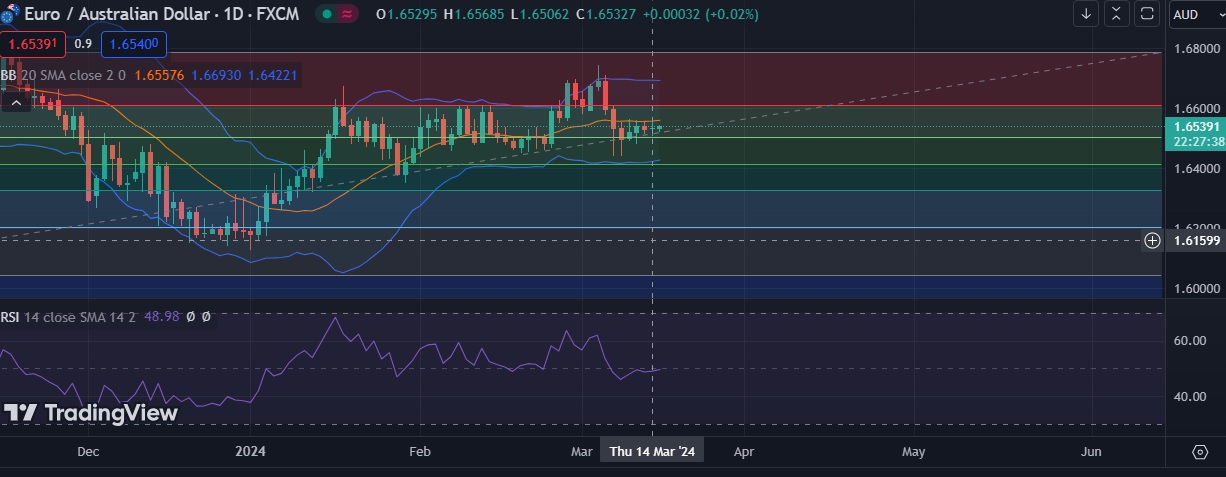Click the 0.9 spread value
The height and width of the screenshot is (477, 1226).
83,44
